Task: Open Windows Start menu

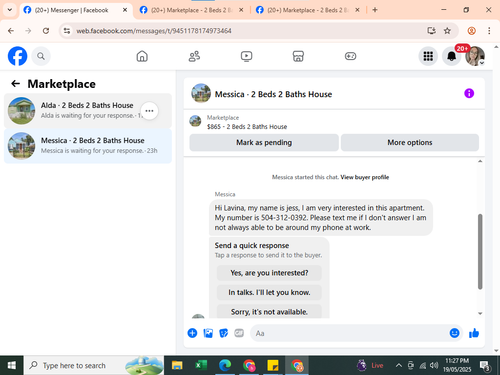Action: [12, 365]
